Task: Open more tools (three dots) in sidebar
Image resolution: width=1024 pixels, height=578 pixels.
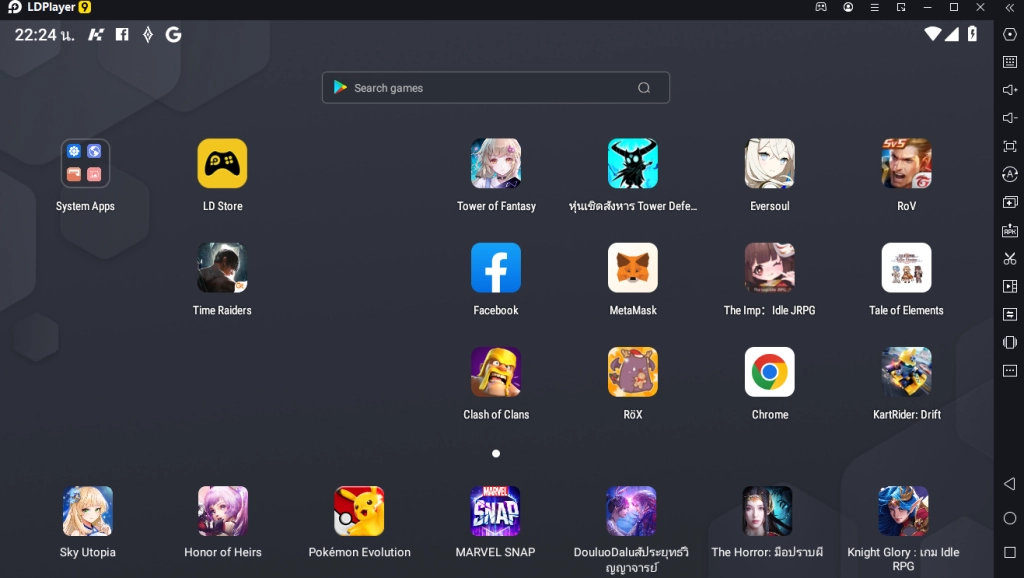Action: 1010,370
